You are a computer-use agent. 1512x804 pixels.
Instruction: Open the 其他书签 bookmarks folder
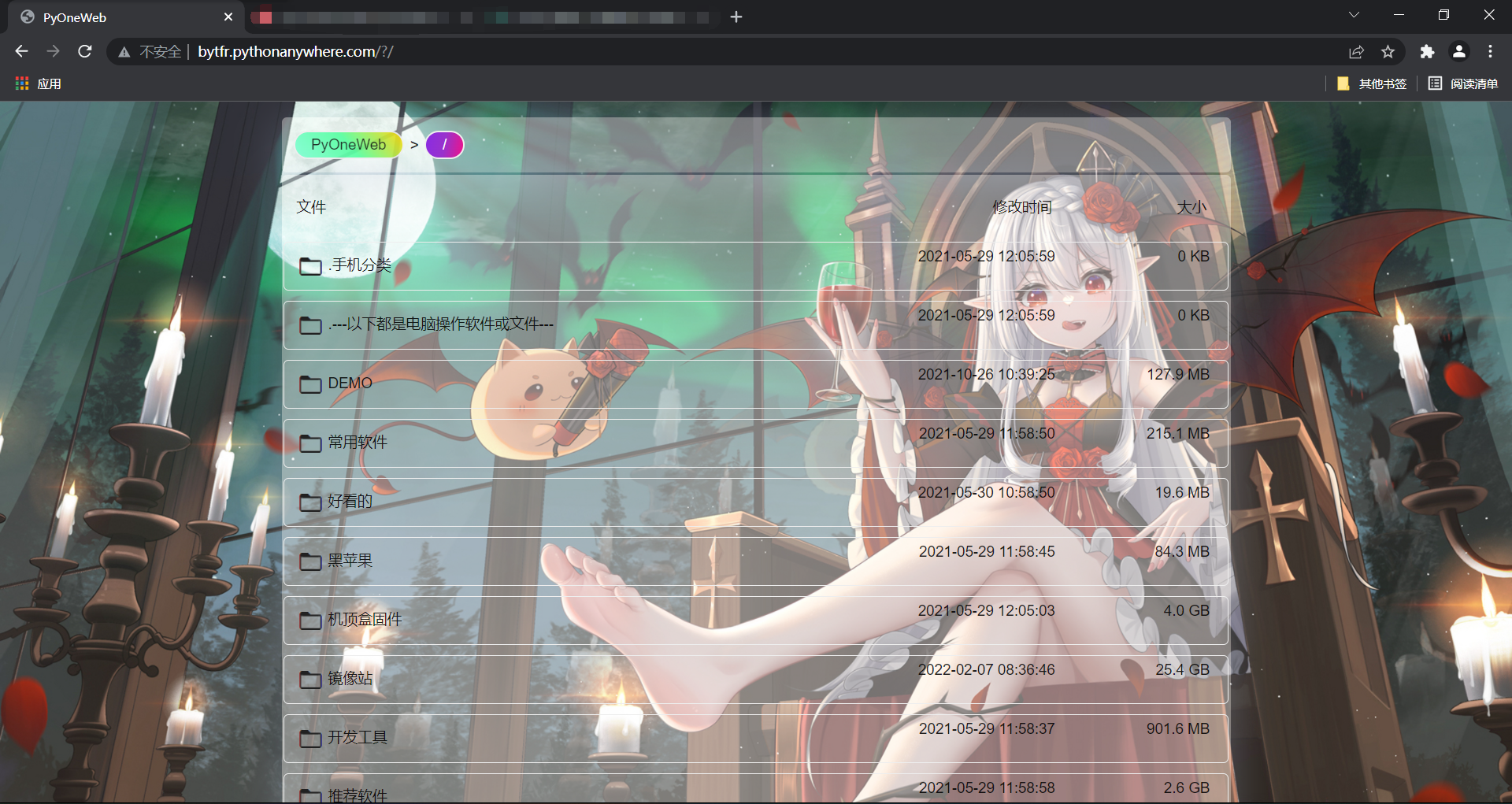1372,83
